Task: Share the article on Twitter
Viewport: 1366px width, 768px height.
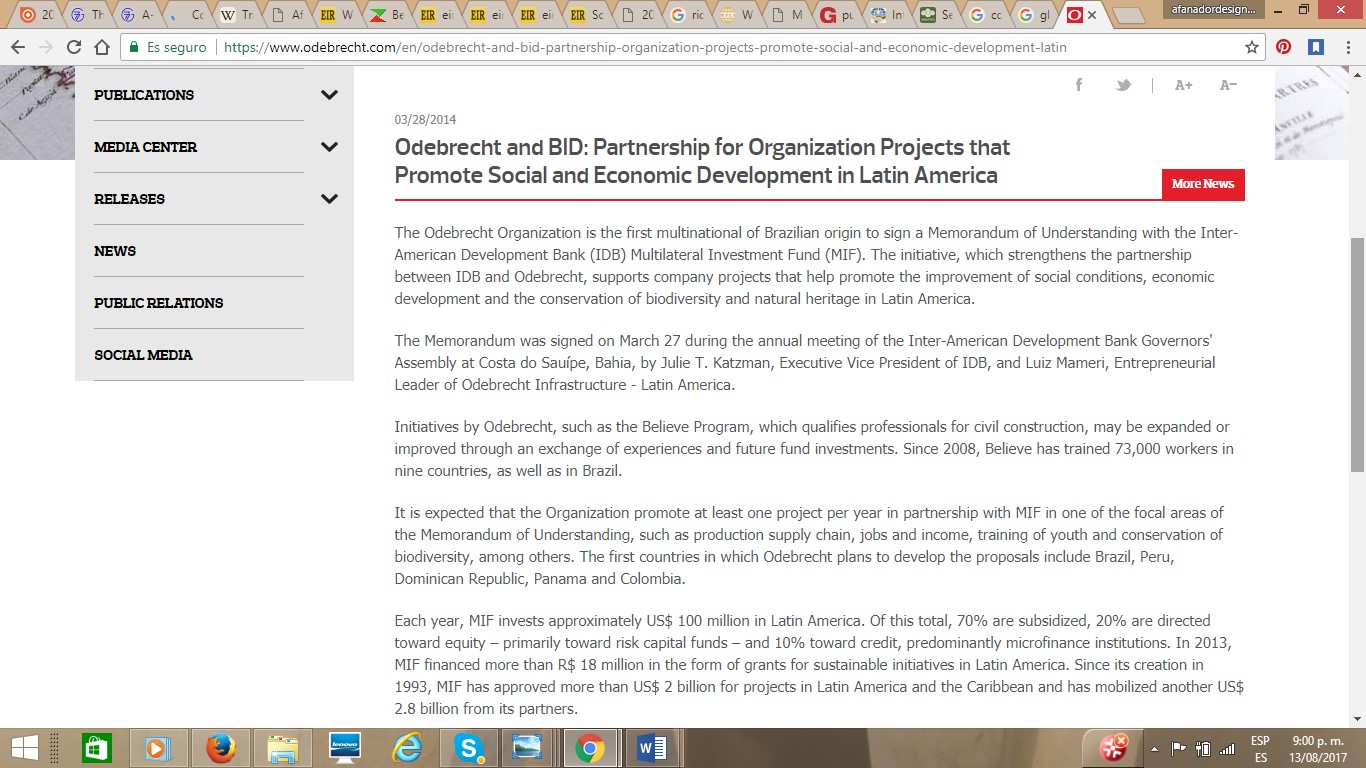Action: [1123, 85]
